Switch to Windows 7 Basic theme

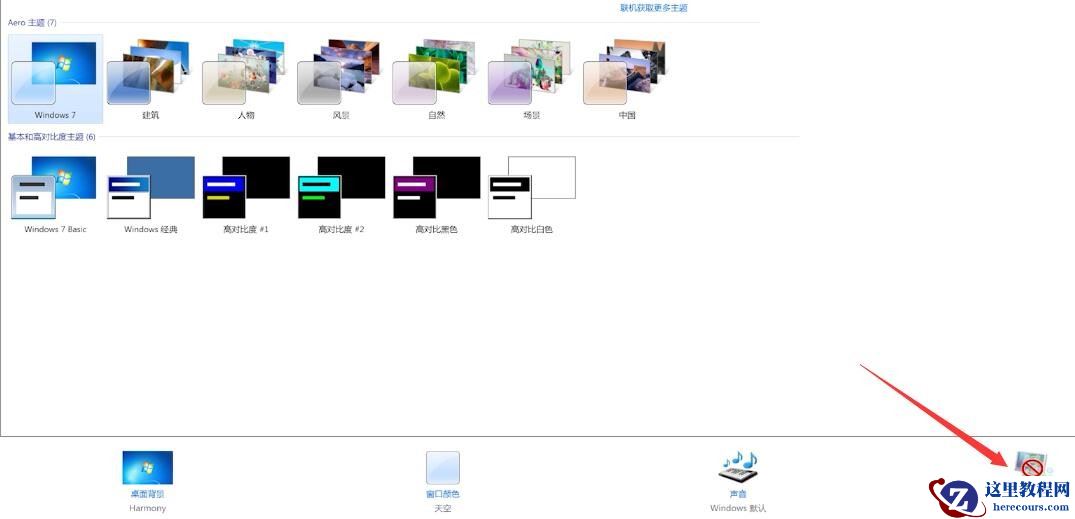55,195
